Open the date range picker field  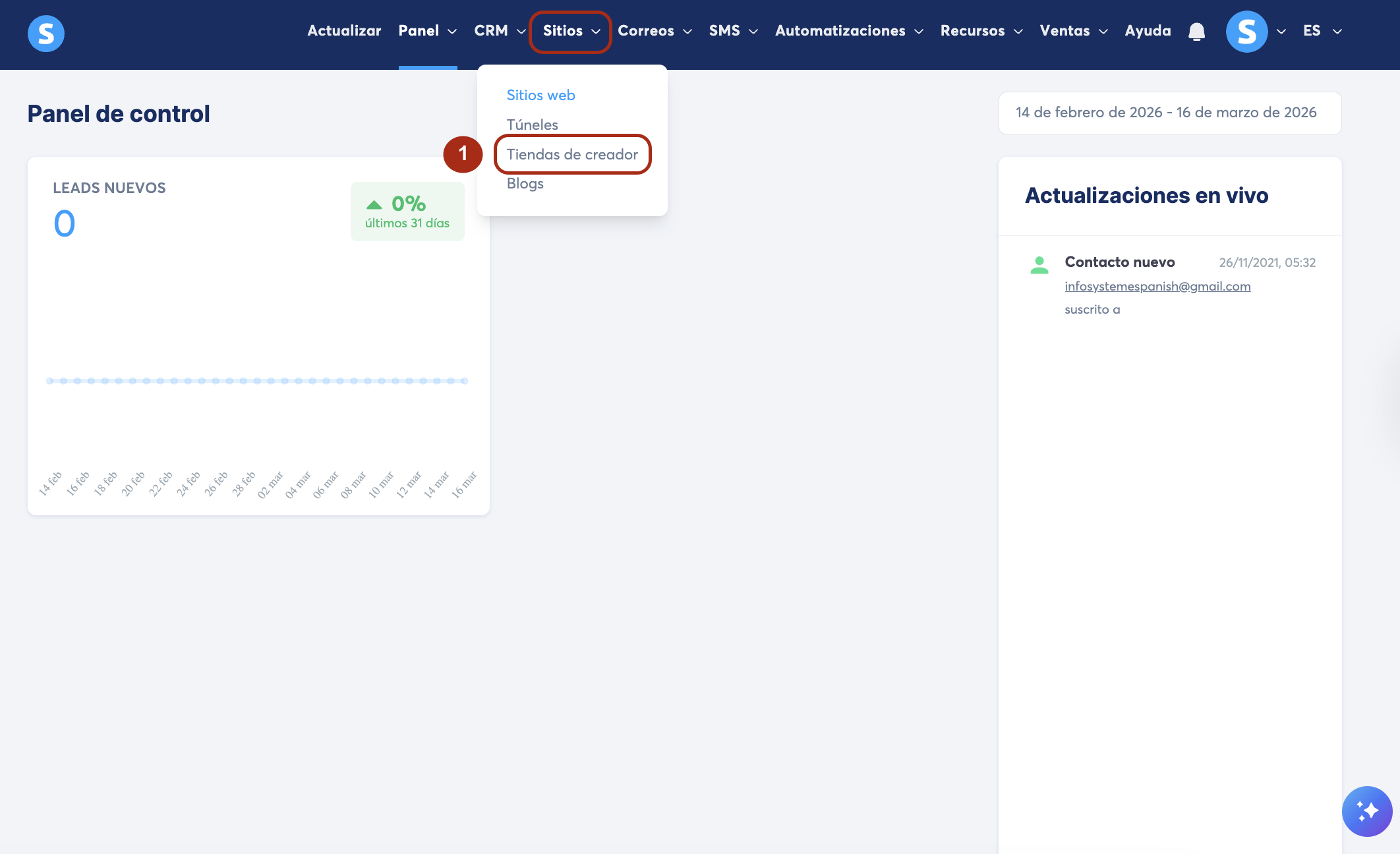tap(1169, 113)
